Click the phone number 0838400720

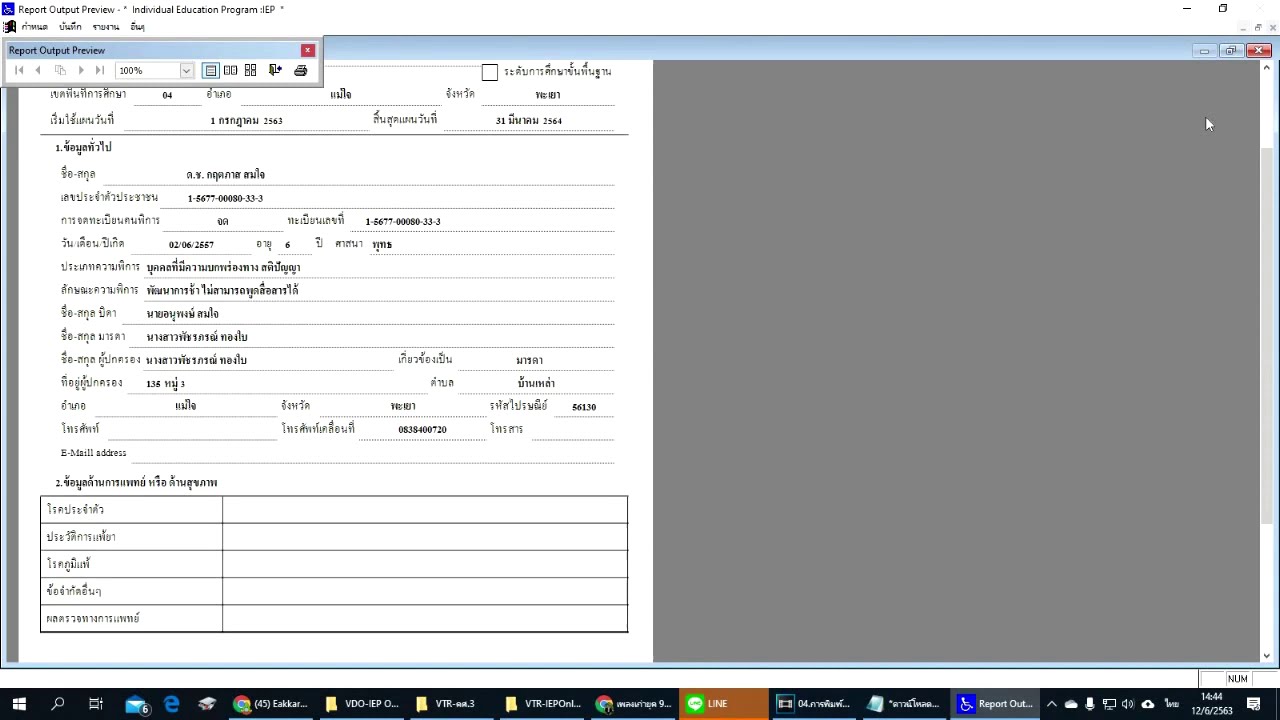coord(422,430)
